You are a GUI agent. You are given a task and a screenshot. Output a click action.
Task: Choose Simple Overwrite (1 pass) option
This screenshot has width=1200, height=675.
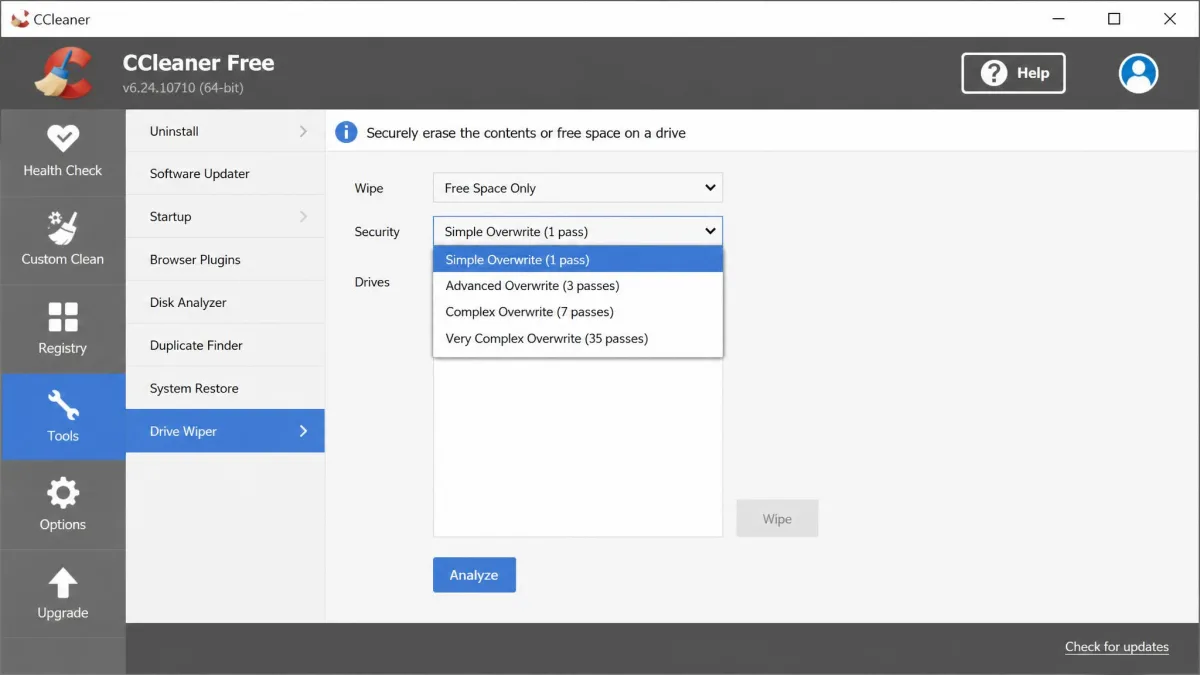(x=578, y=260)
